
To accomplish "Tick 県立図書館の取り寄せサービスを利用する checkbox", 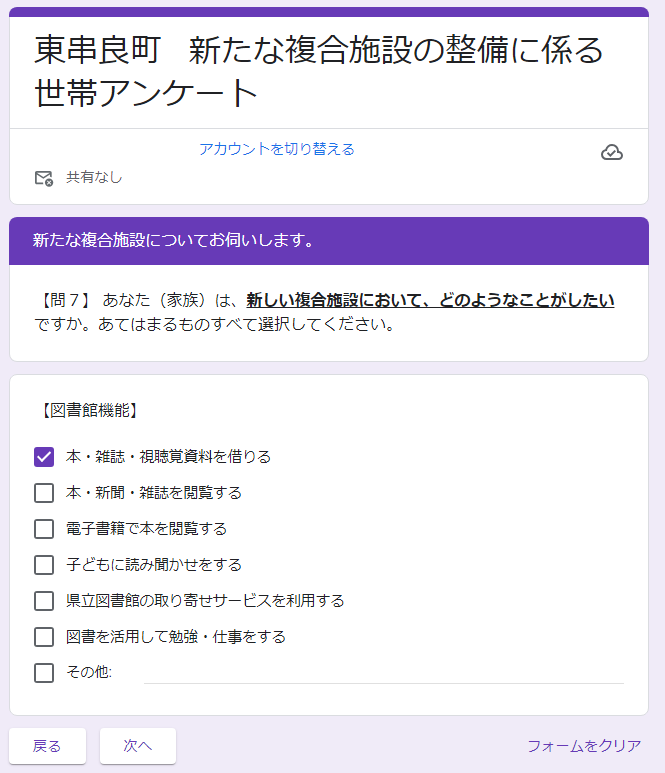I will tap(44, 601).
